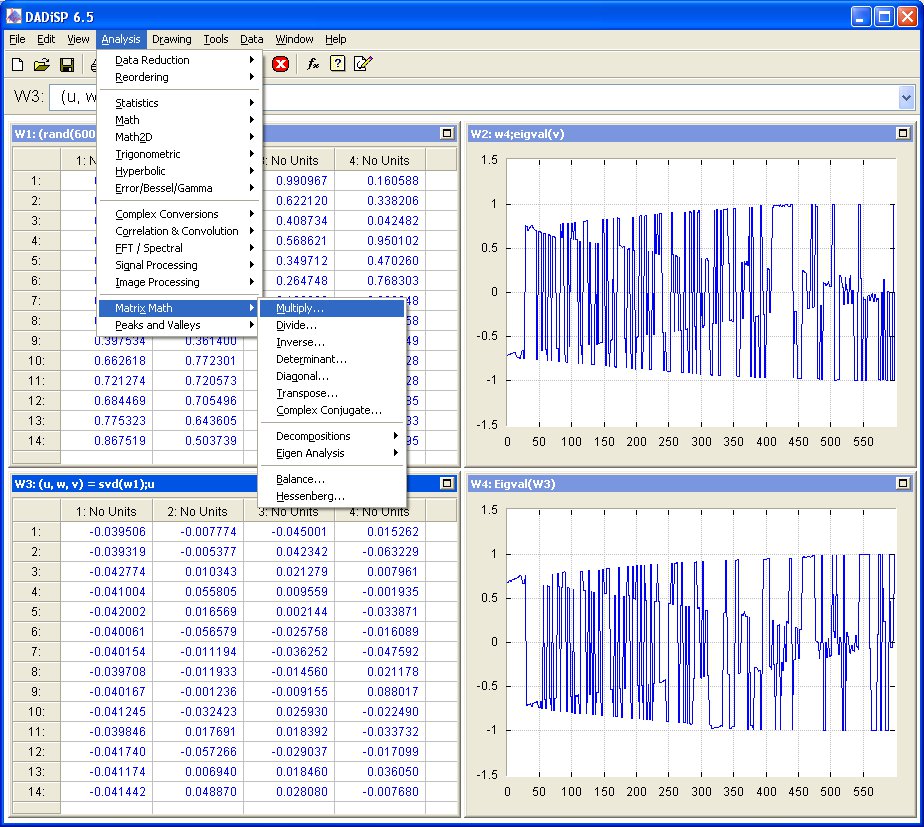Expand the Eigen Analysis submenu
Screen dimensions: 924x827
(x=332, y=453)
